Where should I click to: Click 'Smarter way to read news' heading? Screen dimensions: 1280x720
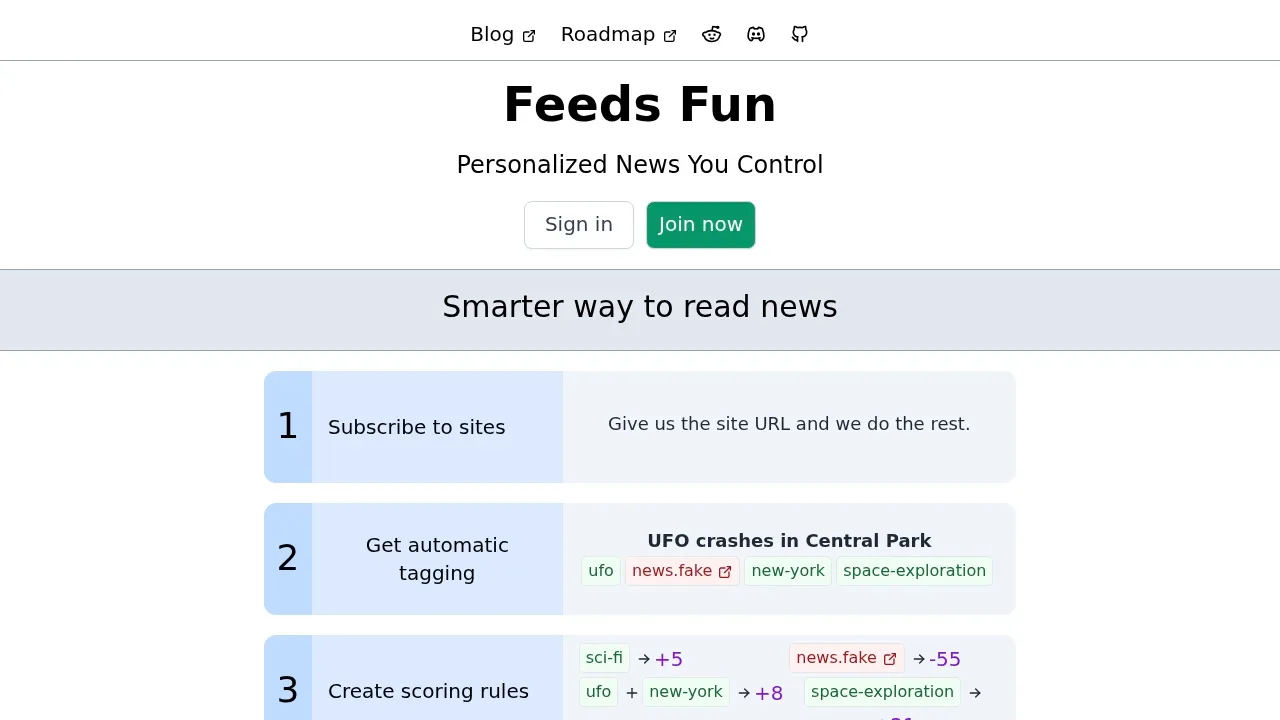pyautogui.click(x=640, y=307)
